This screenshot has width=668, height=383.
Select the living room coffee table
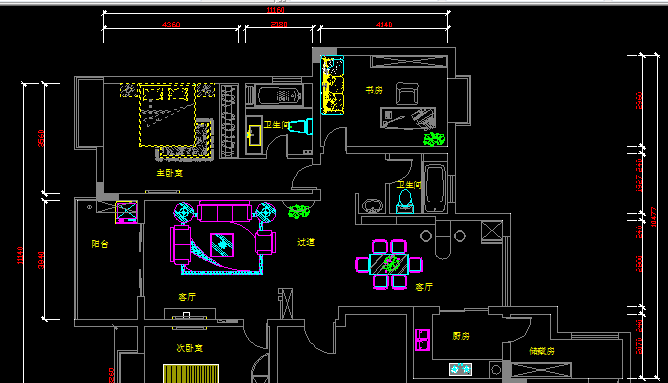222,245
